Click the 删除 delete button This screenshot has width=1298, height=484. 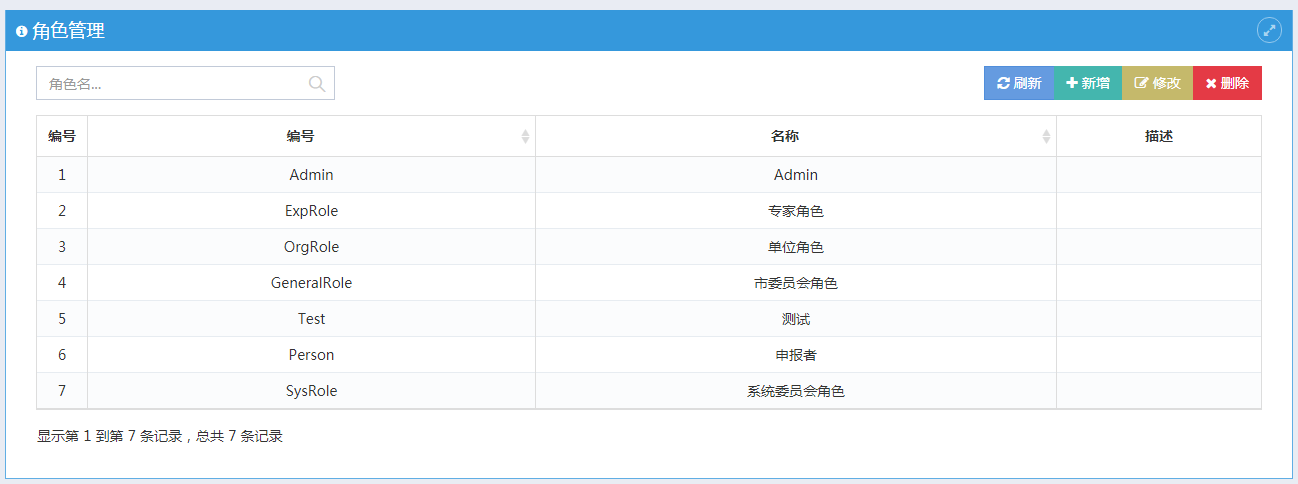(1227, 83)
